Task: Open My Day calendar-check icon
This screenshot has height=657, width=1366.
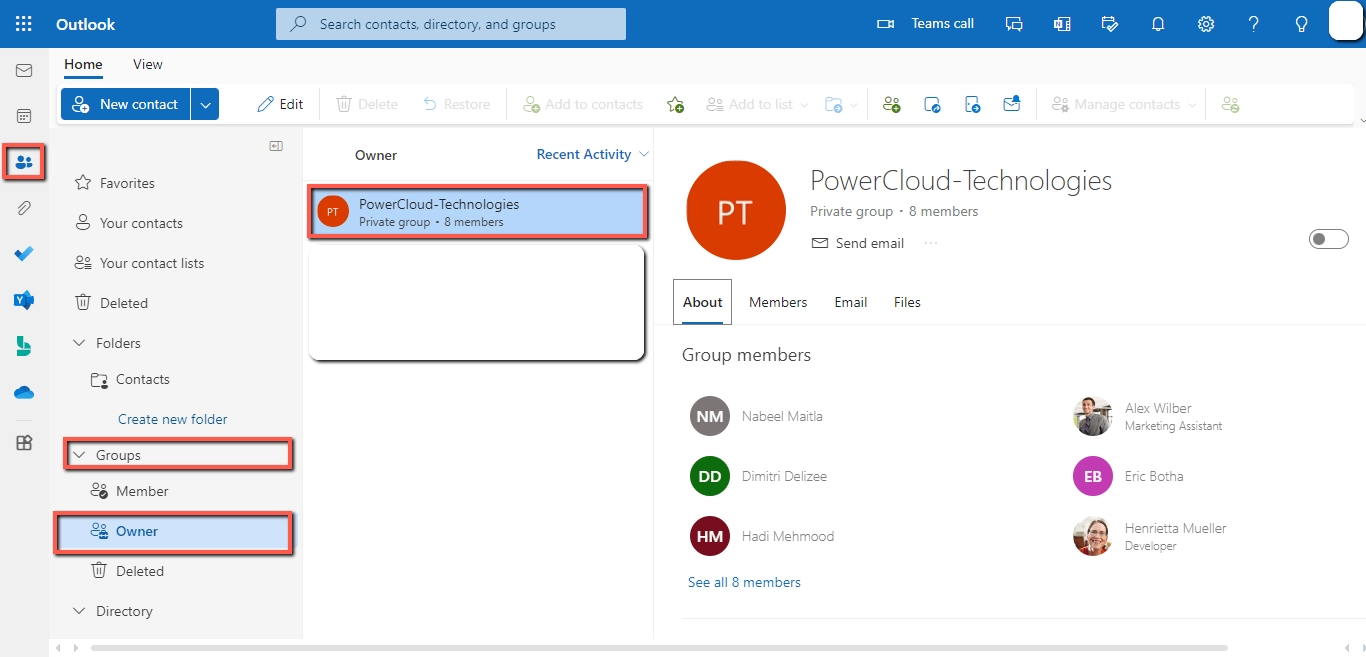Action: [1110, 24]
